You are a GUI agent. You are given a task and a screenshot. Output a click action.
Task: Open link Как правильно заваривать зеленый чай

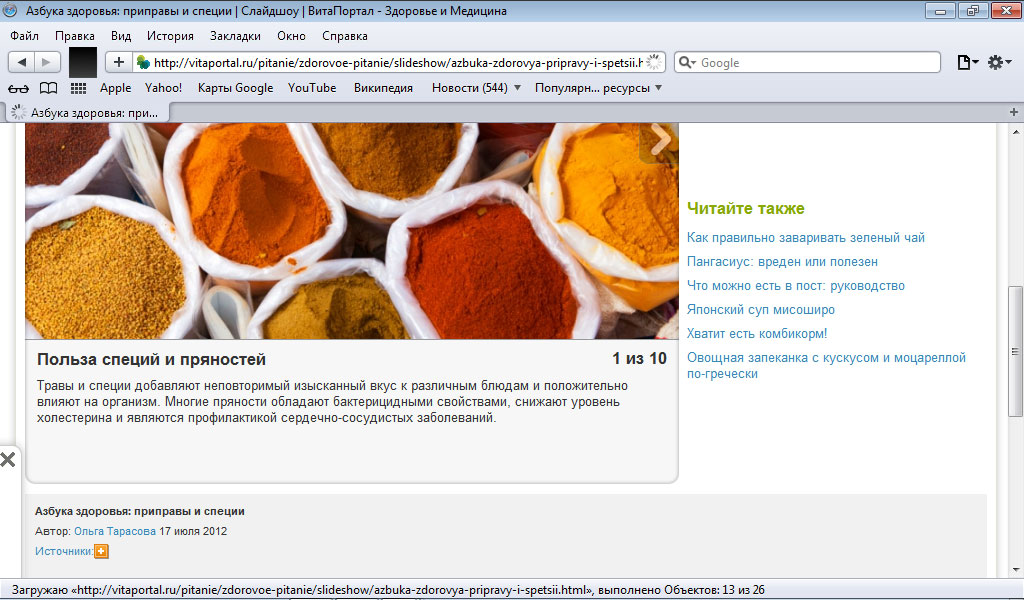pos(806,238)
